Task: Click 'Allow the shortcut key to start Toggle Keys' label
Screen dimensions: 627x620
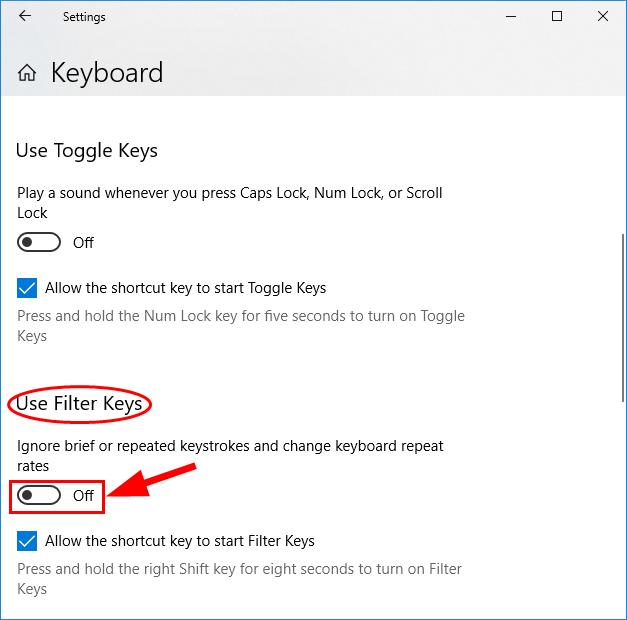Action: [x=186, y=288]
